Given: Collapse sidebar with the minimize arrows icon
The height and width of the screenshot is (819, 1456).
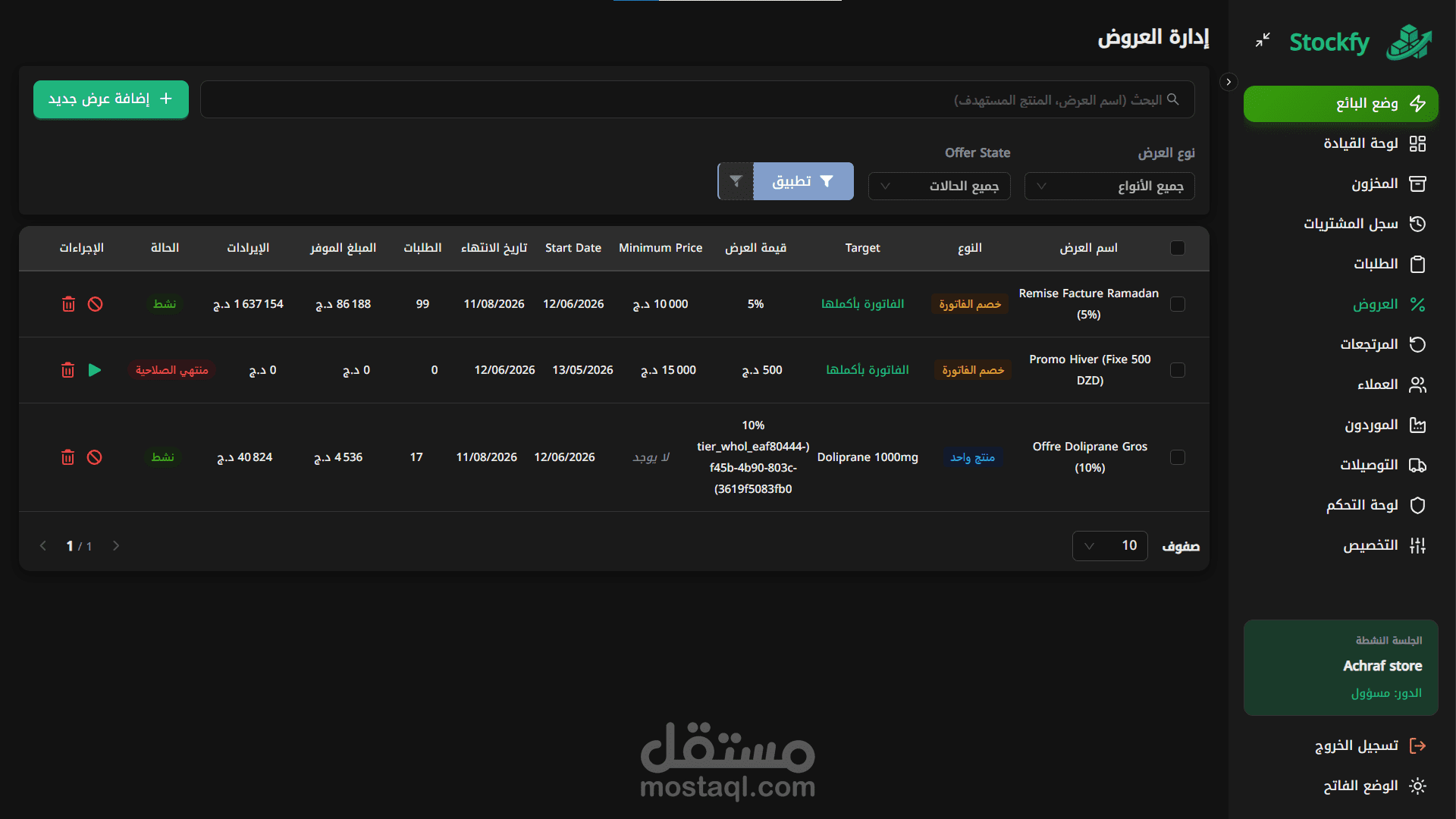Looking at the screenshot, I should tap(1263, 40).
